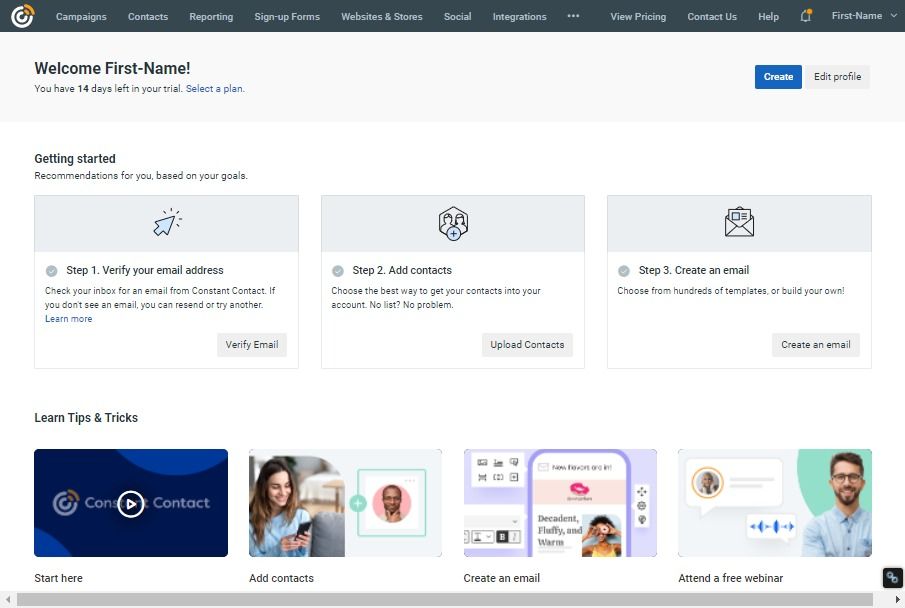Open the Attend a free webinar thumbnail

775,503
